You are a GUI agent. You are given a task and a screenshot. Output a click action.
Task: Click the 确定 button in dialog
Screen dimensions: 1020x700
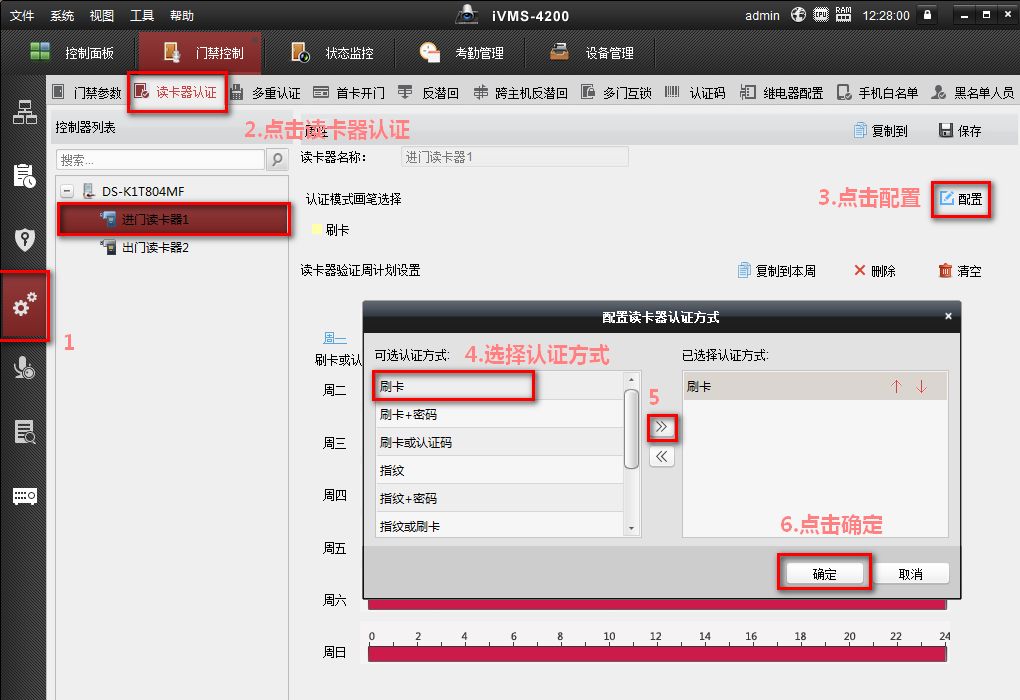tap(824, 574)
